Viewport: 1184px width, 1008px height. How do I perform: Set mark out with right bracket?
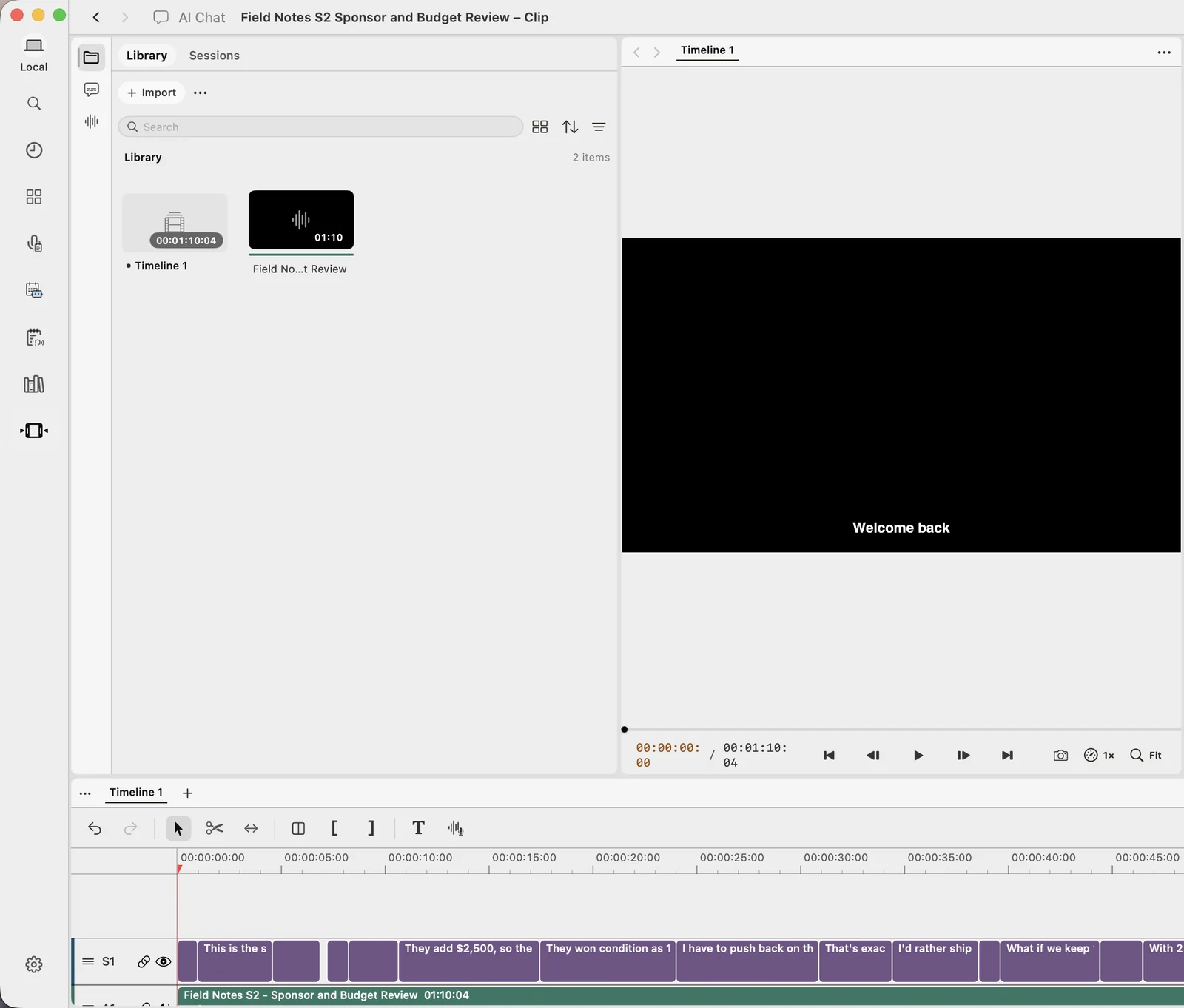click(x=371, y=828)
